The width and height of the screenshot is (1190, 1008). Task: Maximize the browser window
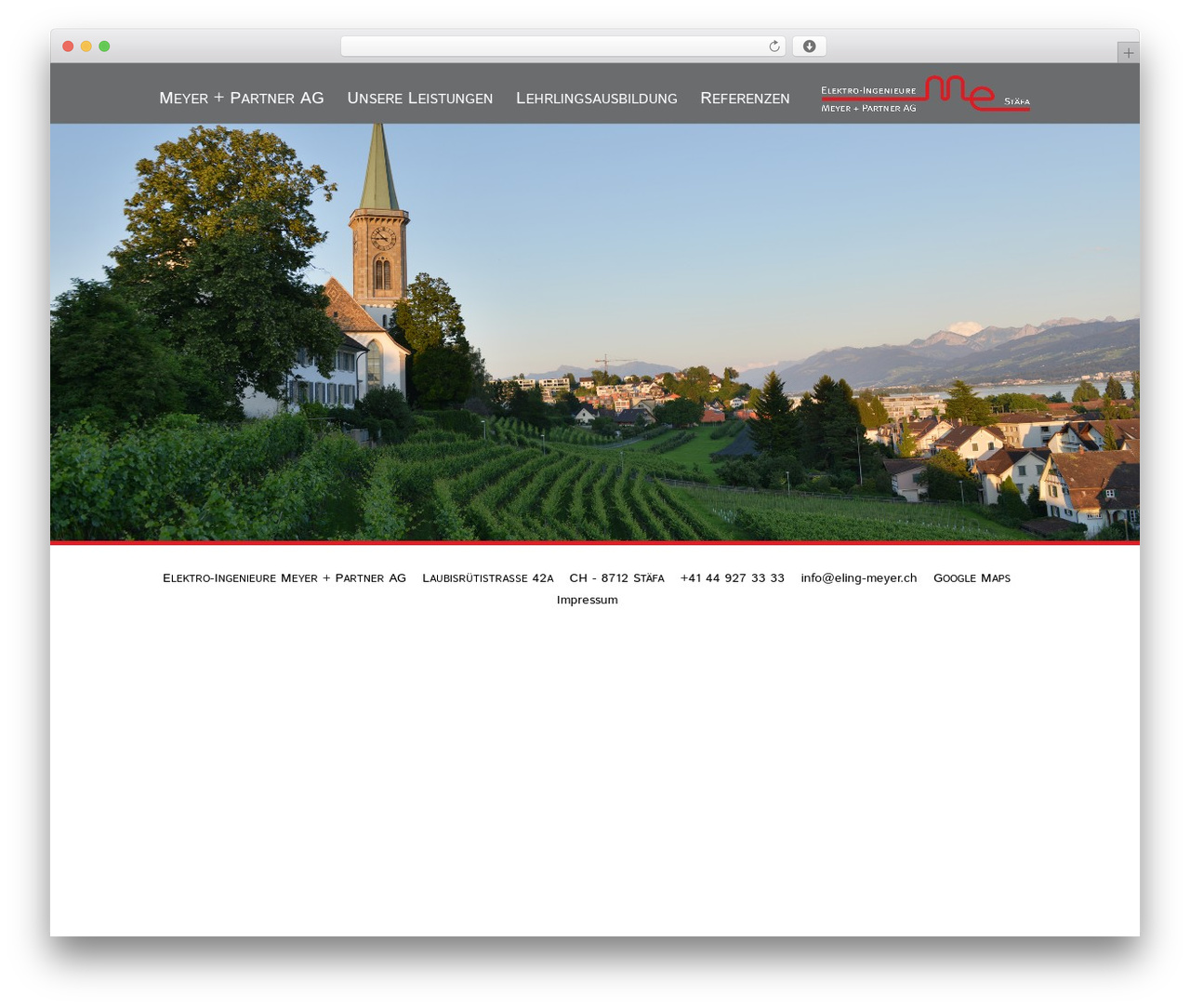(104, 46)
